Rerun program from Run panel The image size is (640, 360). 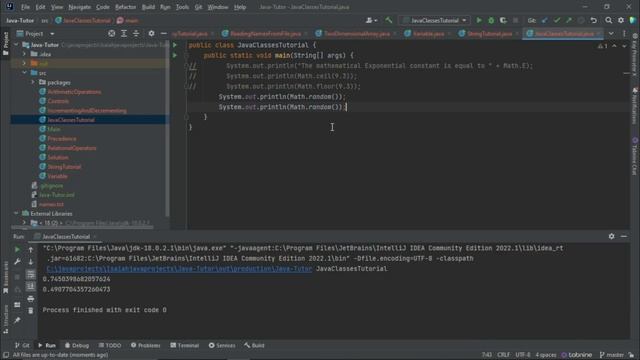pyautogui.click(x=17, y=249)
